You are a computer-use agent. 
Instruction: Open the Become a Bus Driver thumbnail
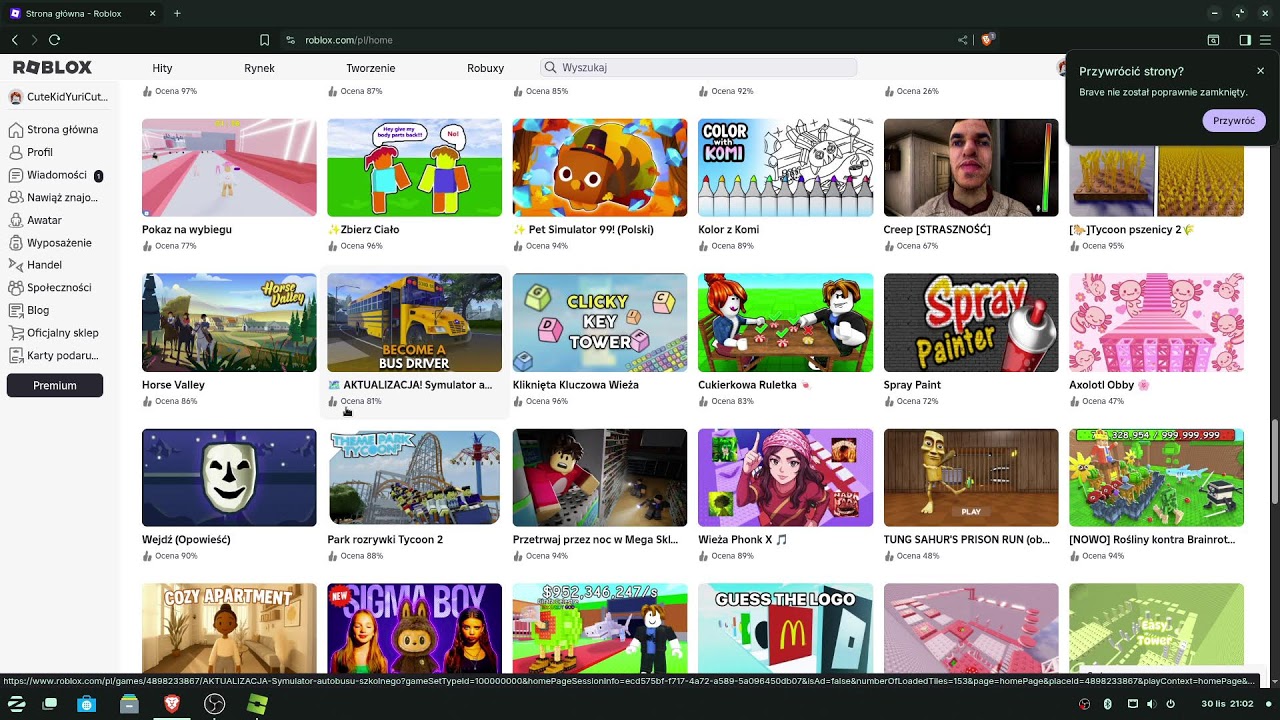[414, 323]
